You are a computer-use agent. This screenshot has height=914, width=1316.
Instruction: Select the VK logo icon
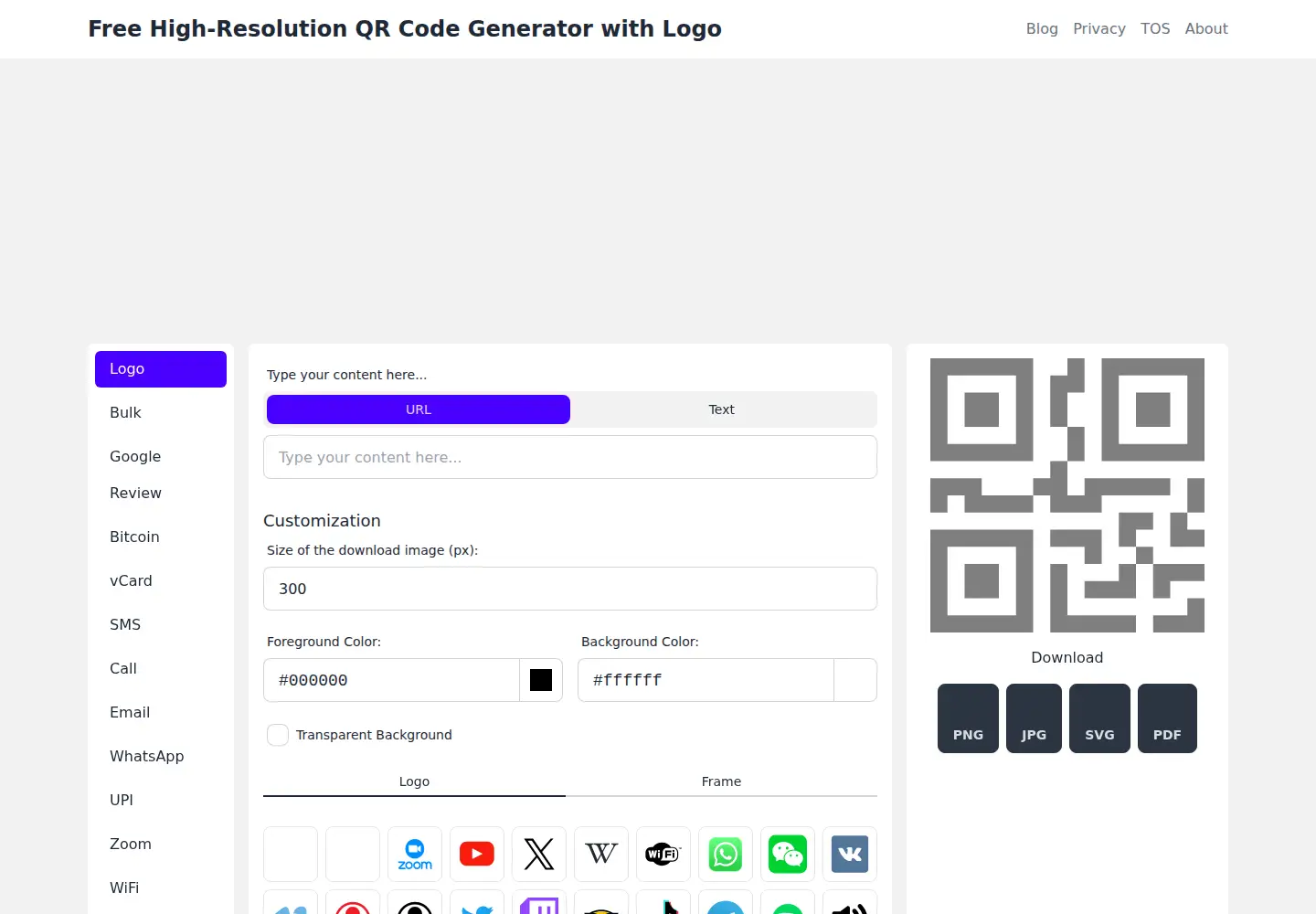(x=850, y=854)
